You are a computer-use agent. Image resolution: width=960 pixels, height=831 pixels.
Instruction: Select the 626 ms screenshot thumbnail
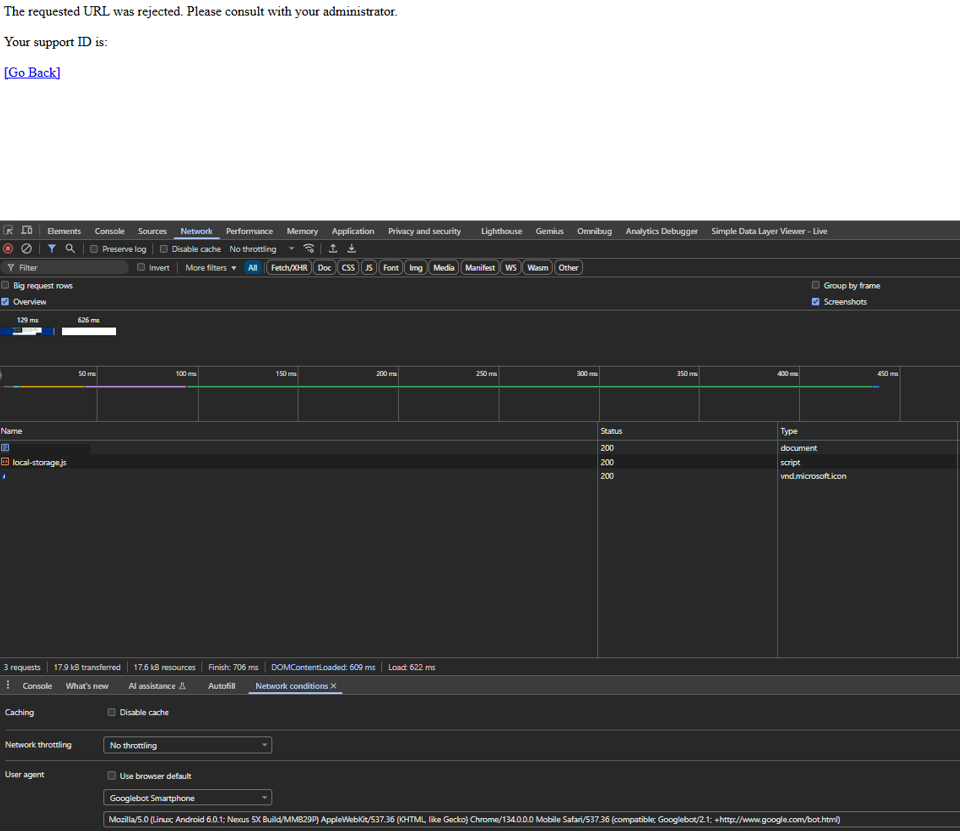89,331
